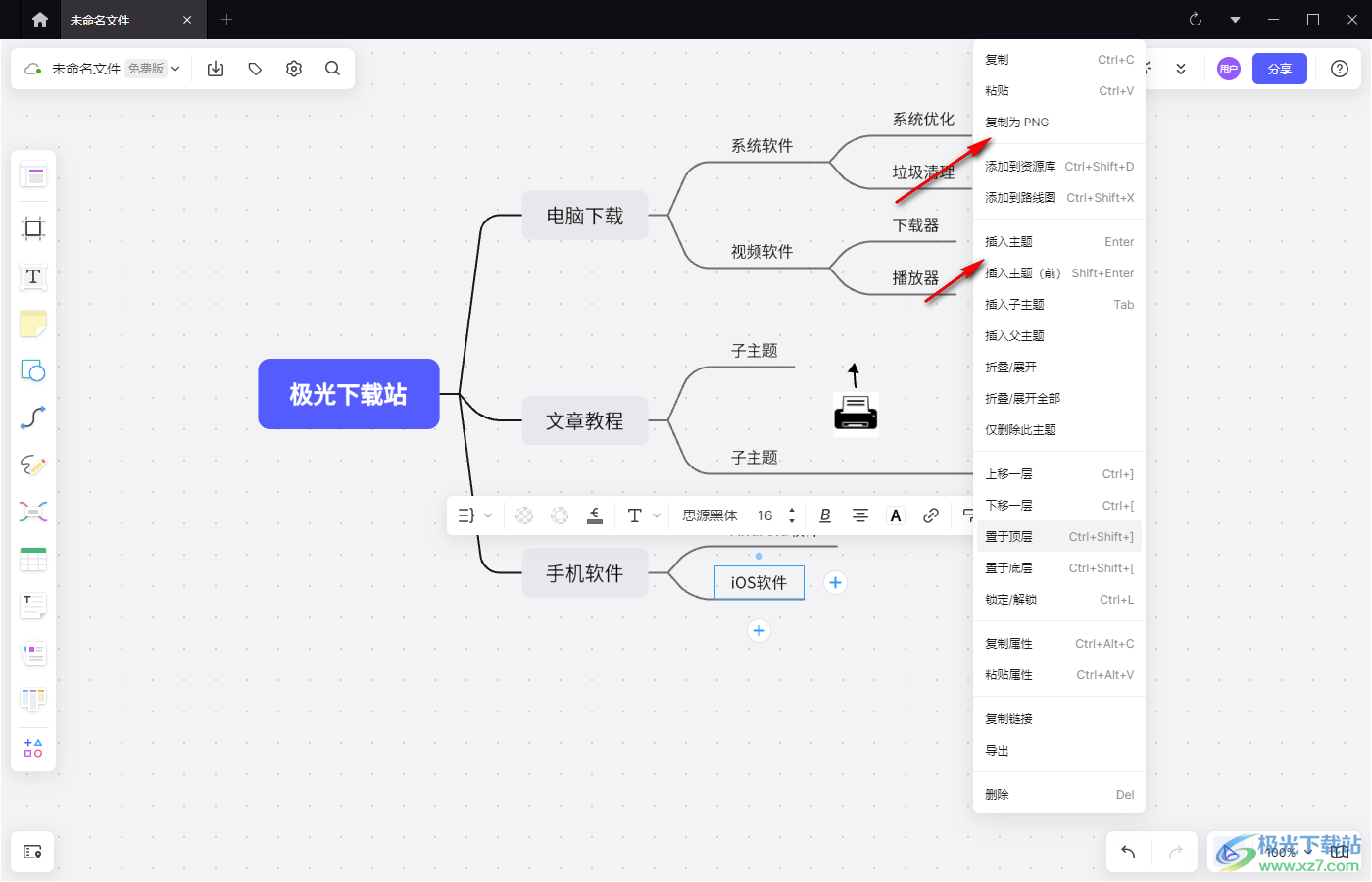Open fill color picker swatch
This screenshot has width=1372, height=882.
[x=524, y=515]
